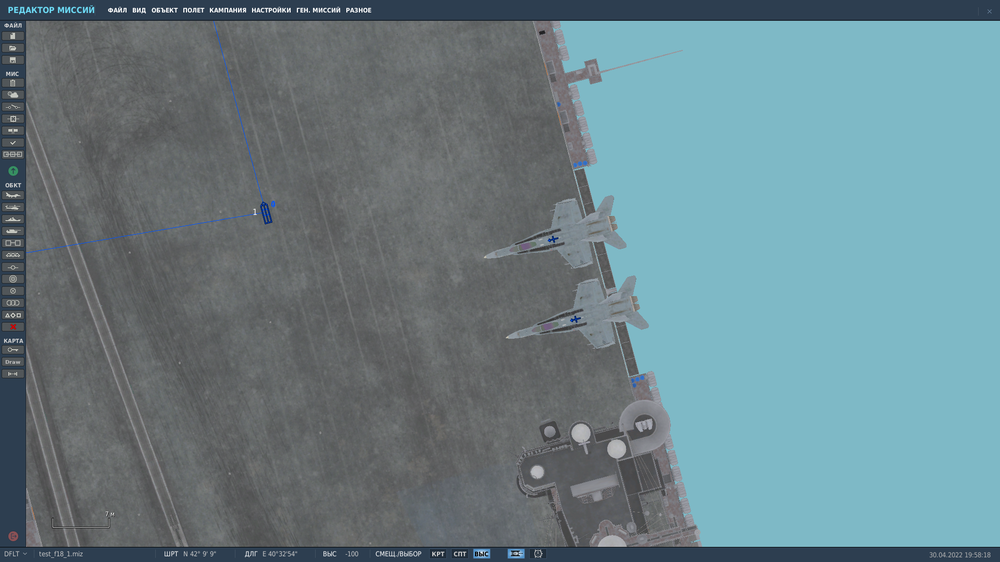Select the navigation point tool icon
The height and width of the screenshot is (562, 1000).
13,267
